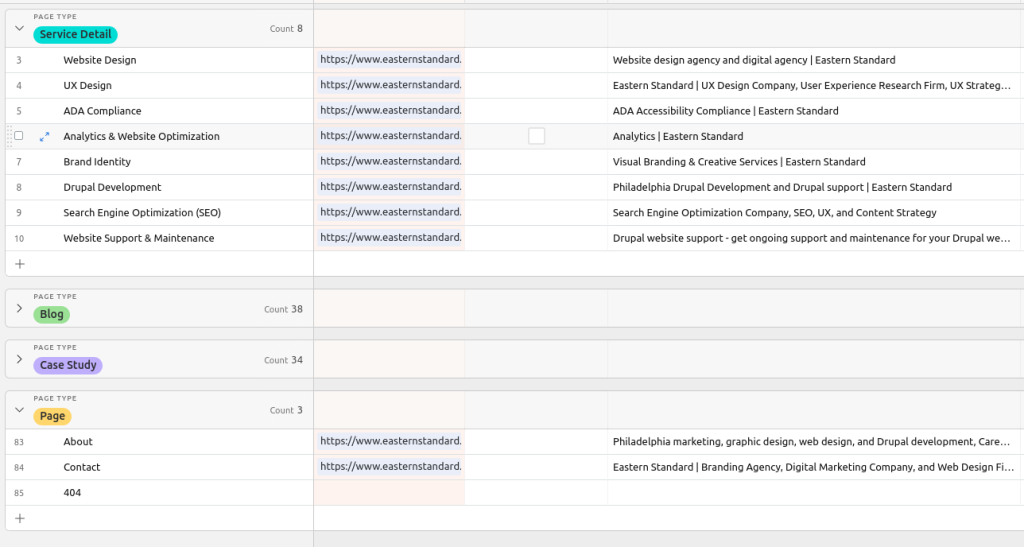
Task: Click the yellow Page type tag
Action: coord(52,416)
